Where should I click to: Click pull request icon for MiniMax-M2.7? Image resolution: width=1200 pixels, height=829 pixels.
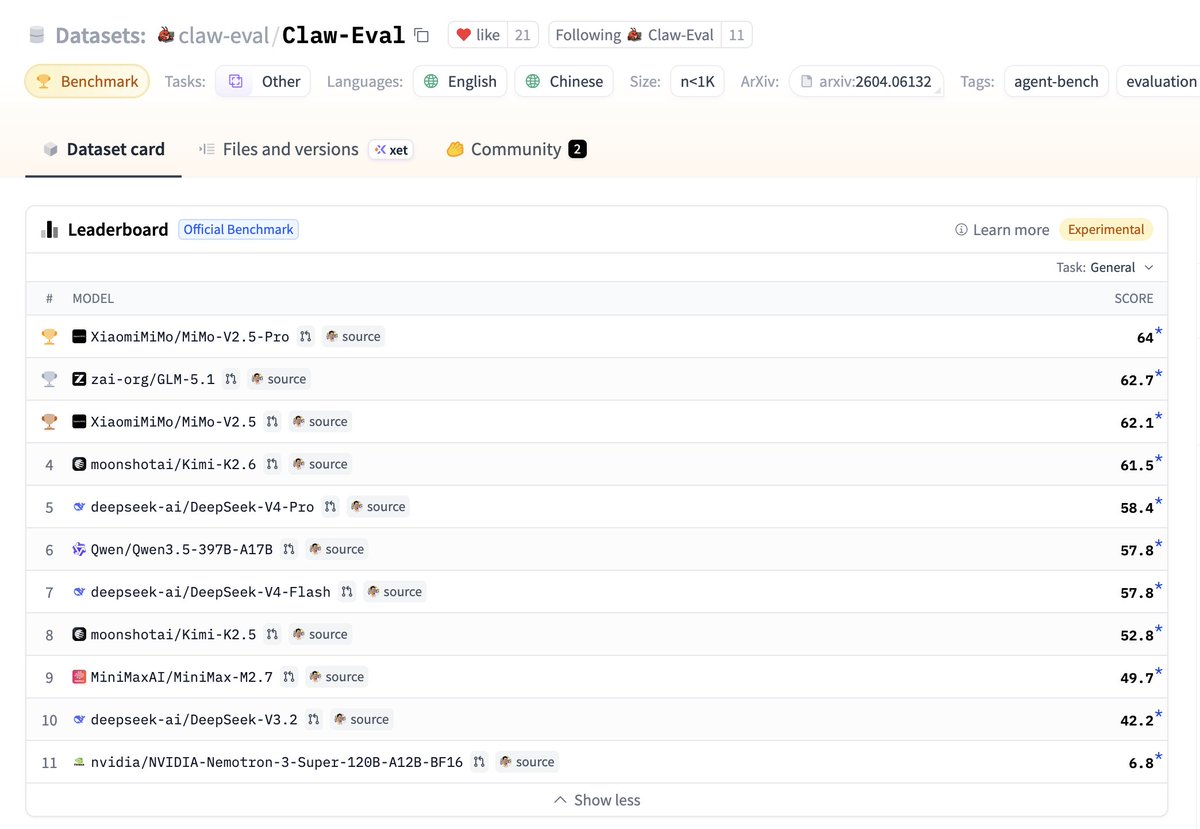[289, 677]
